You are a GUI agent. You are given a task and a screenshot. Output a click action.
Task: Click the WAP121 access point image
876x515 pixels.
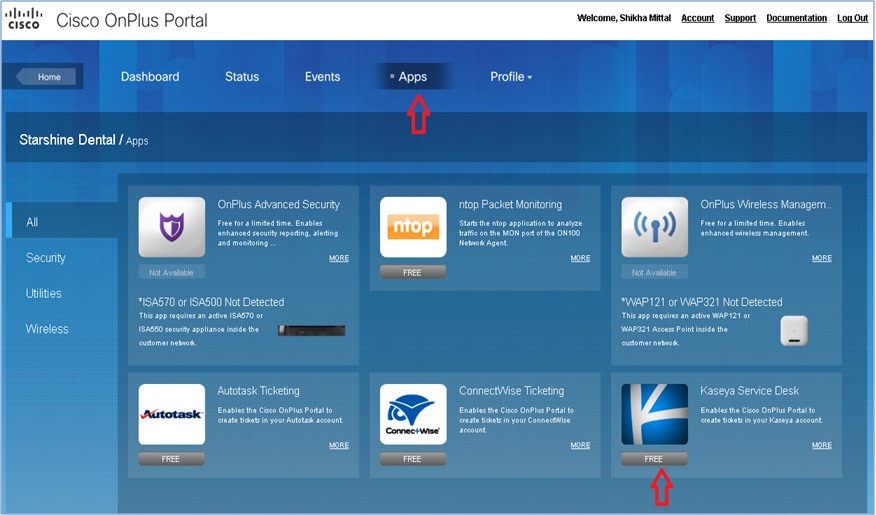coord(794,330)
